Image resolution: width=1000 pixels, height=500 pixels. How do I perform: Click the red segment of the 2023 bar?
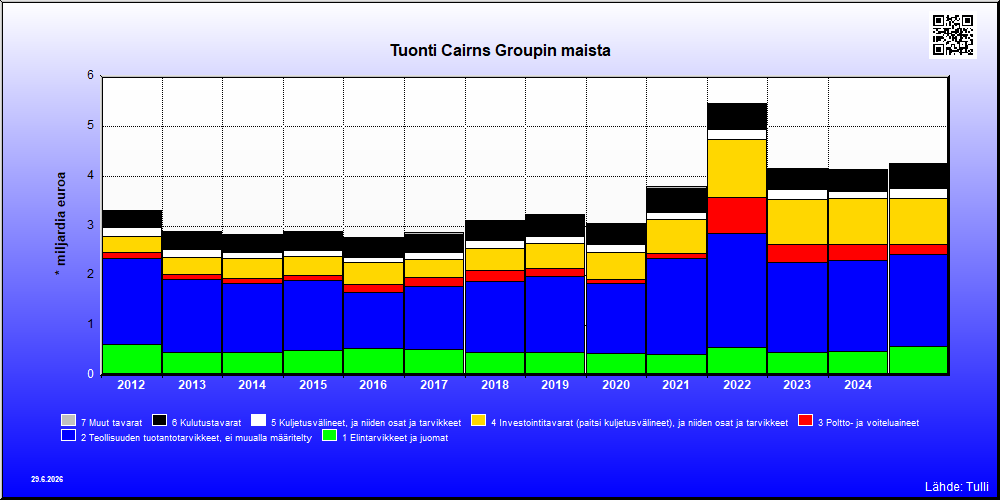[x=797, y=253]
